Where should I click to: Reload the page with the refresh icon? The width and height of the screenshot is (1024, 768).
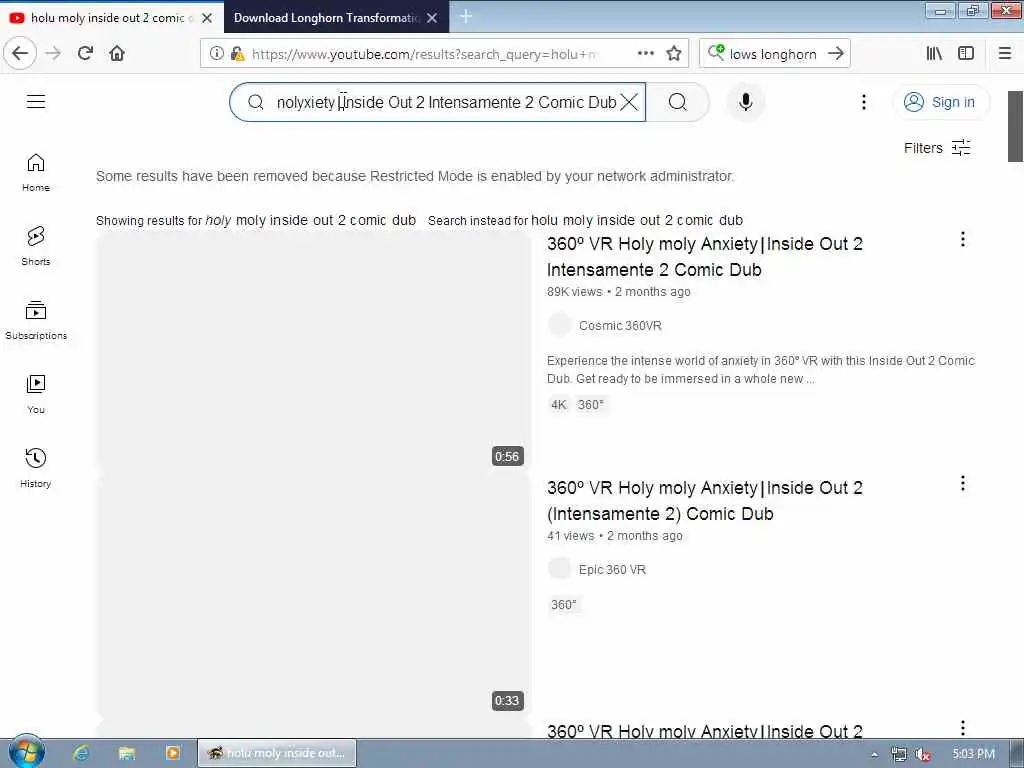click(x=85, y=53)
